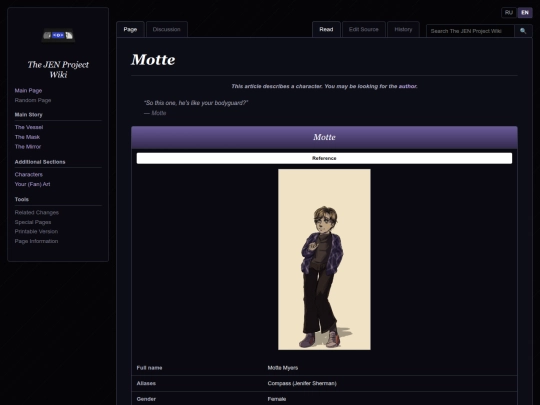Switch language to RU
The height and width of the screenshot is (405, 540).
click(509, 13)
